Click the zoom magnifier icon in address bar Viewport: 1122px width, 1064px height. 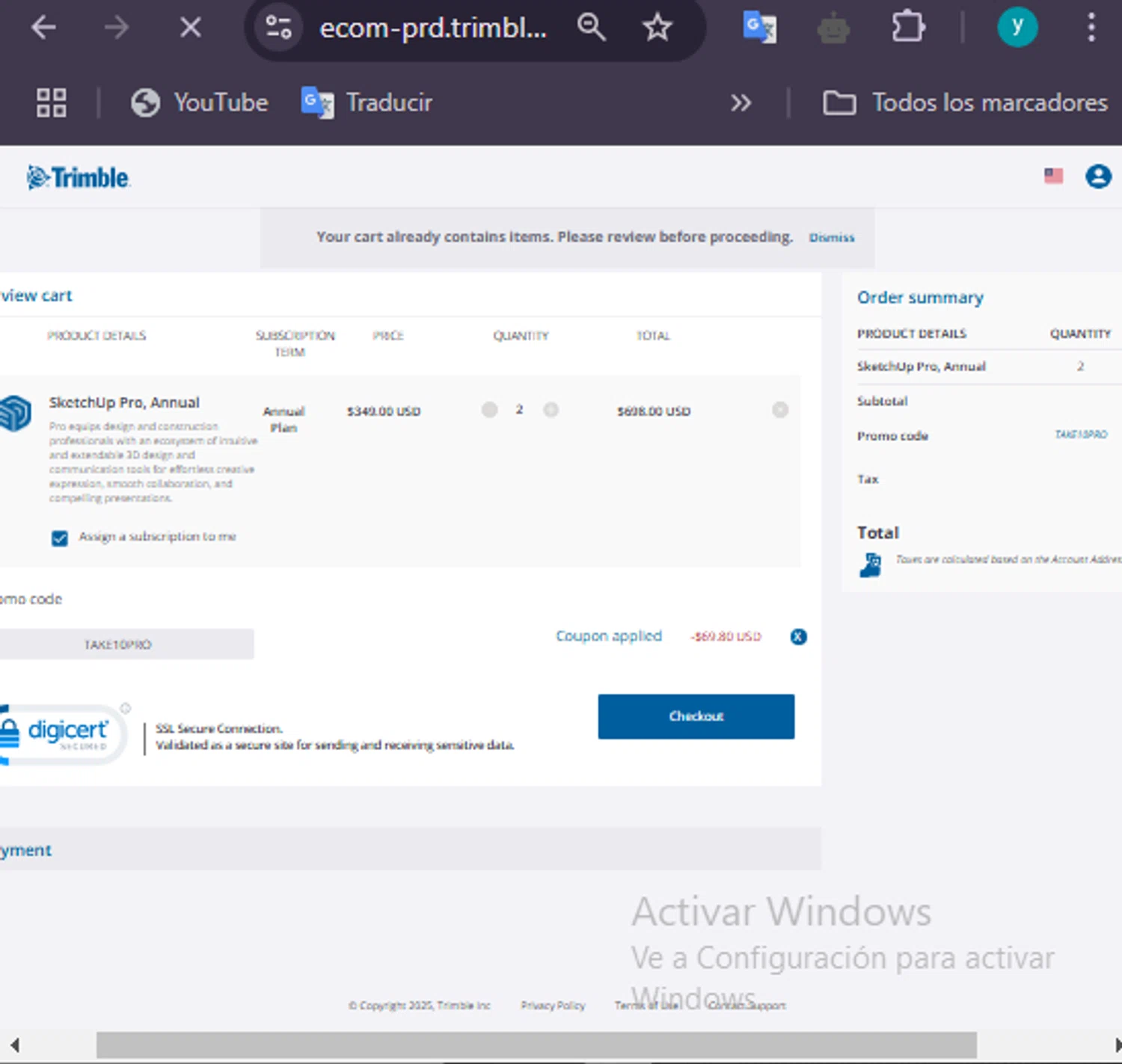591,28
